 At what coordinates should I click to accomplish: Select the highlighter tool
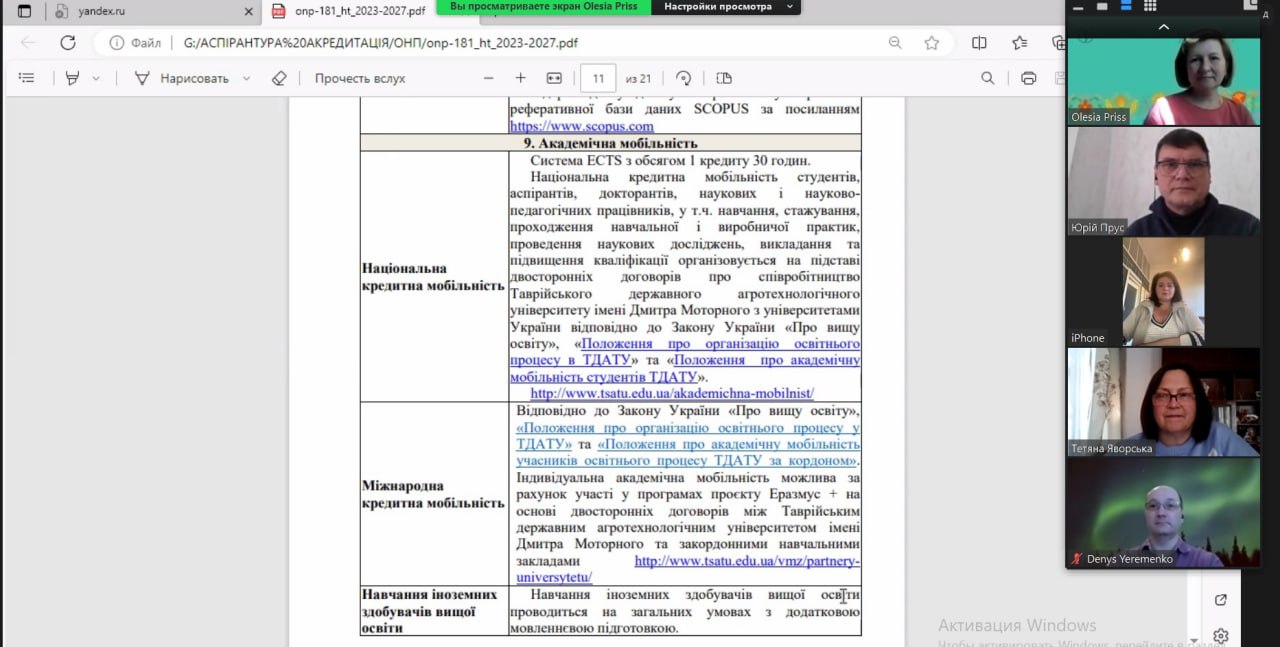72,78
